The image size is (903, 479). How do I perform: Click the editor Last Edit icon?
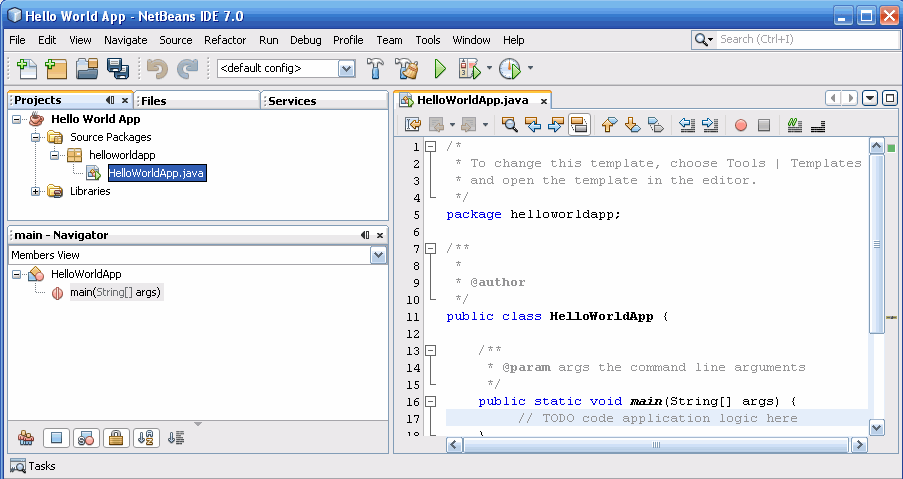coord(412,124)
